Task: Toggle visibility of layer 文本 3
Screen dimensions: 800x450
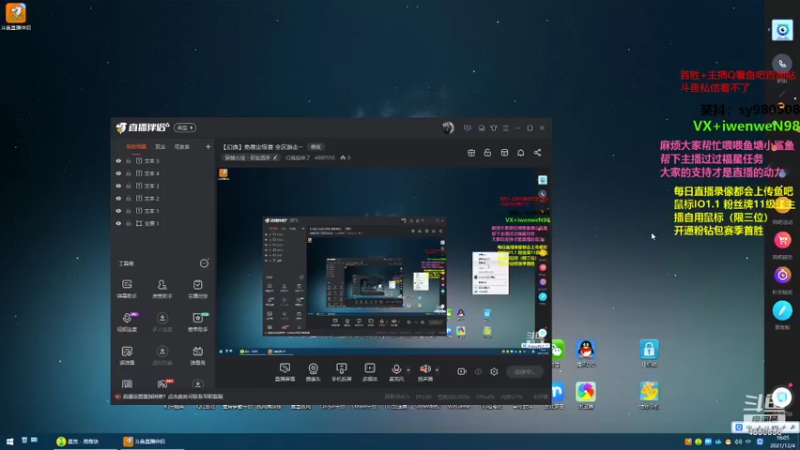Action: (118, 186)
